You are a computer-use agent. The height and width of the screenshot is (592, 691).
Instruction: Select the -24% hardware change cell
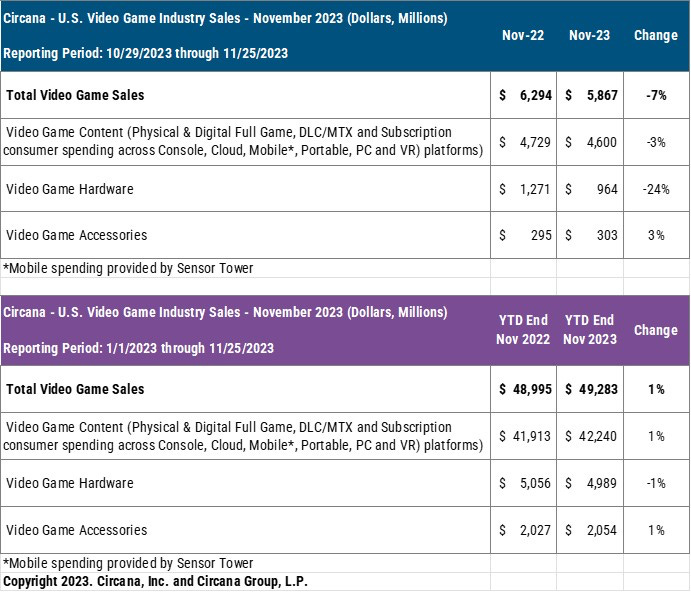655,189
